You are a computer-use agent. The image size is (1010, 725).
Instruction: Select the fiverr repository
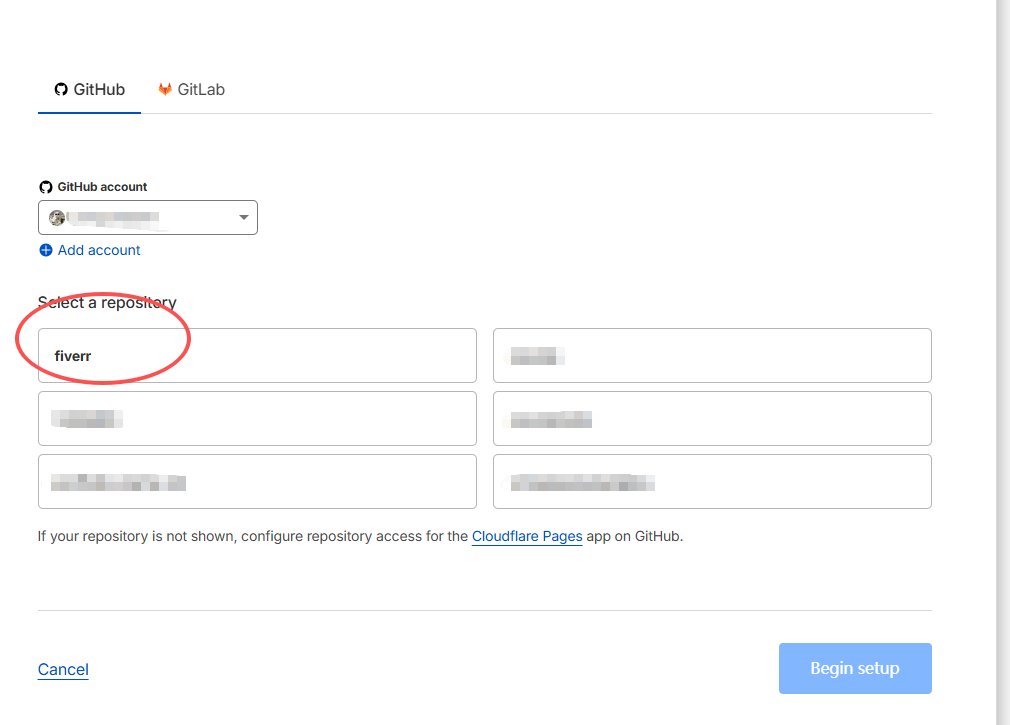coord(257,355)
